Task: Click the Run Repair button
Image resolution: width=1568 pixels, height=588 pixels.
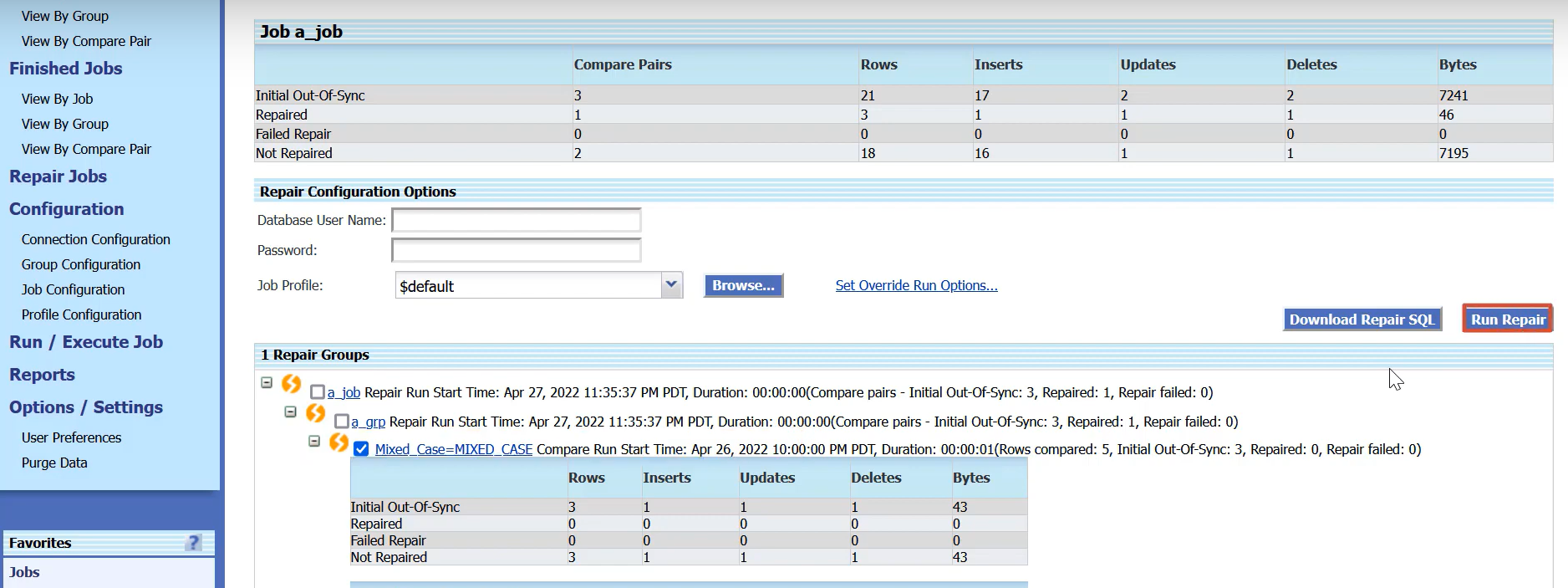Action: pos(1508,319)
